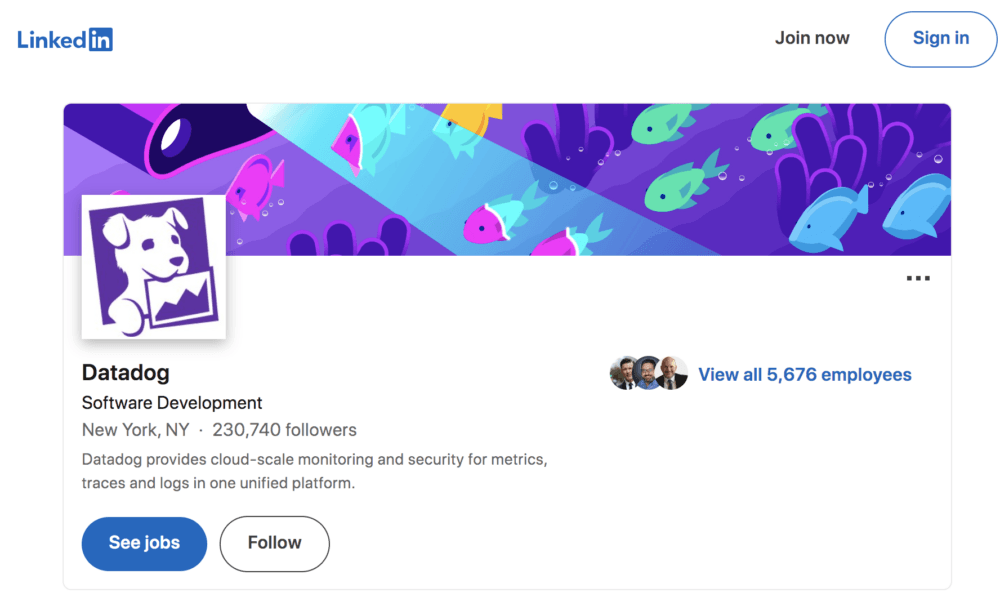1000x597 pixels.
Task: Open the three-dot more options menu
Action: click(917, 279)
